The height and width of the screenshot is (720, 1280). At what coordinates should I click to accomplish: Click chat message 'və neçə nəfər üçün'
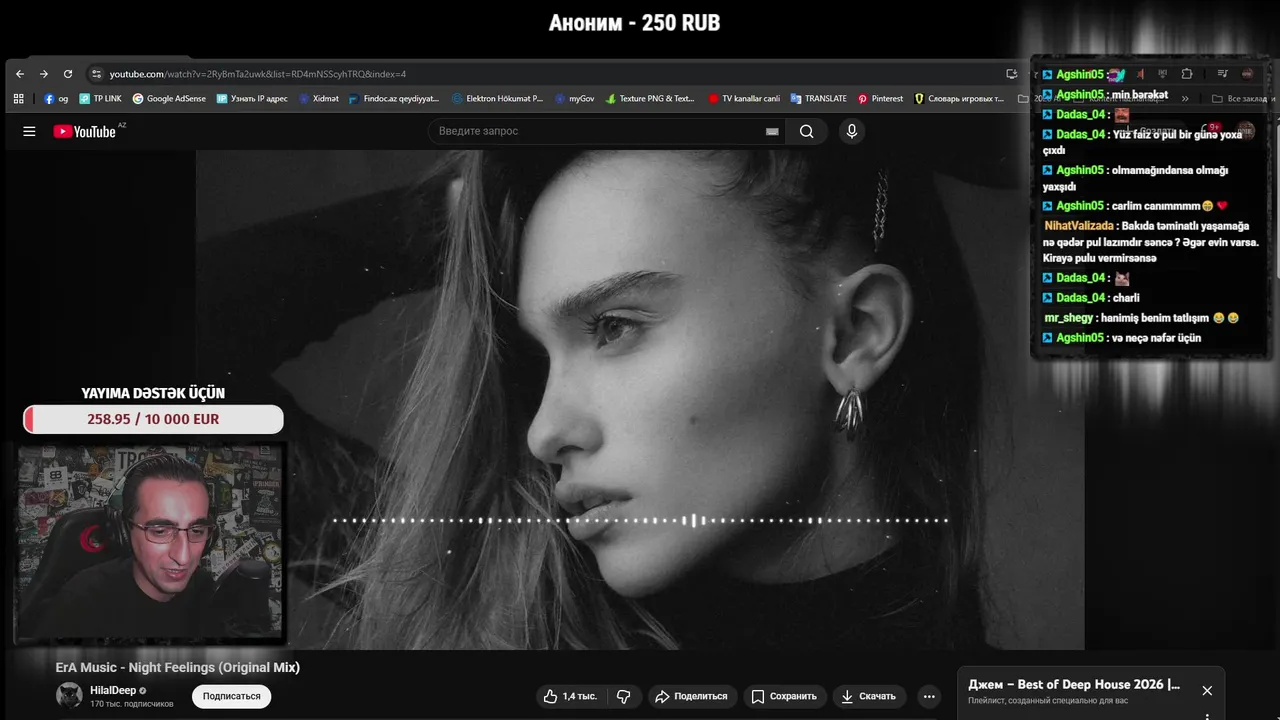[1157, 338]
